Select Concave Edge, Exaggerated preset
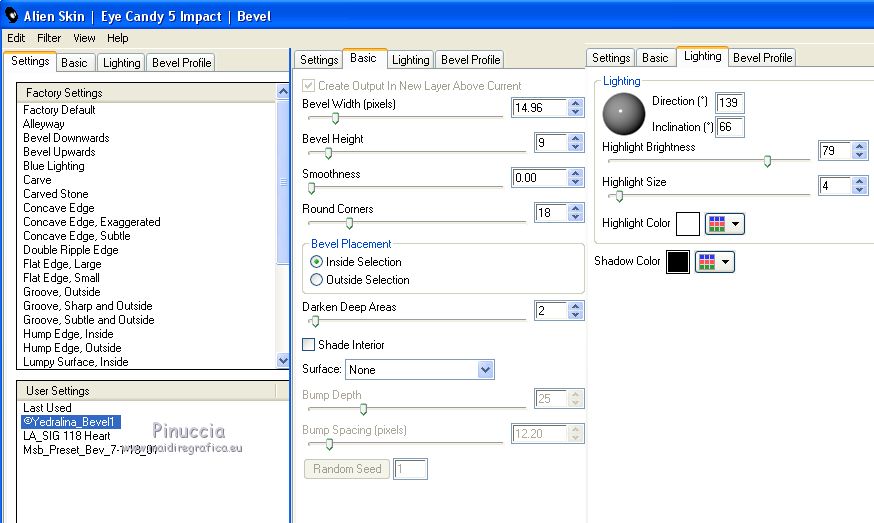Image resolution: width=874 pixels, height=523 pixels. [x=92, y=221]
